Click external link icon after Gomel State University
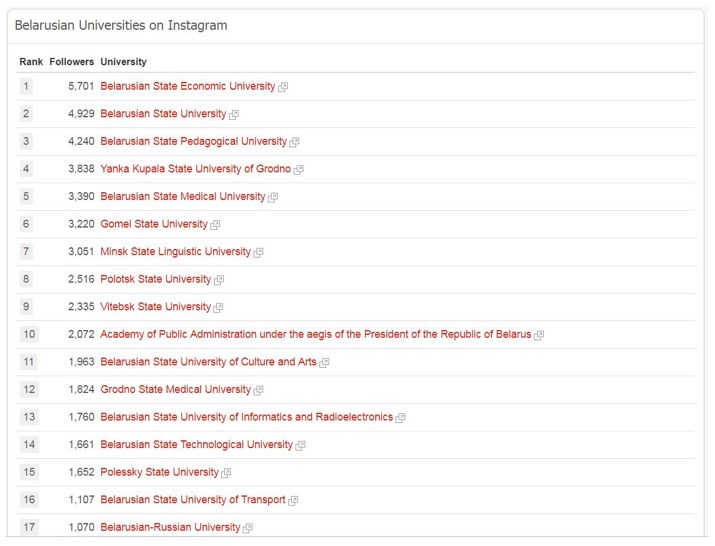The height and width of the screenshot is (546, 715). coord(215,224)
